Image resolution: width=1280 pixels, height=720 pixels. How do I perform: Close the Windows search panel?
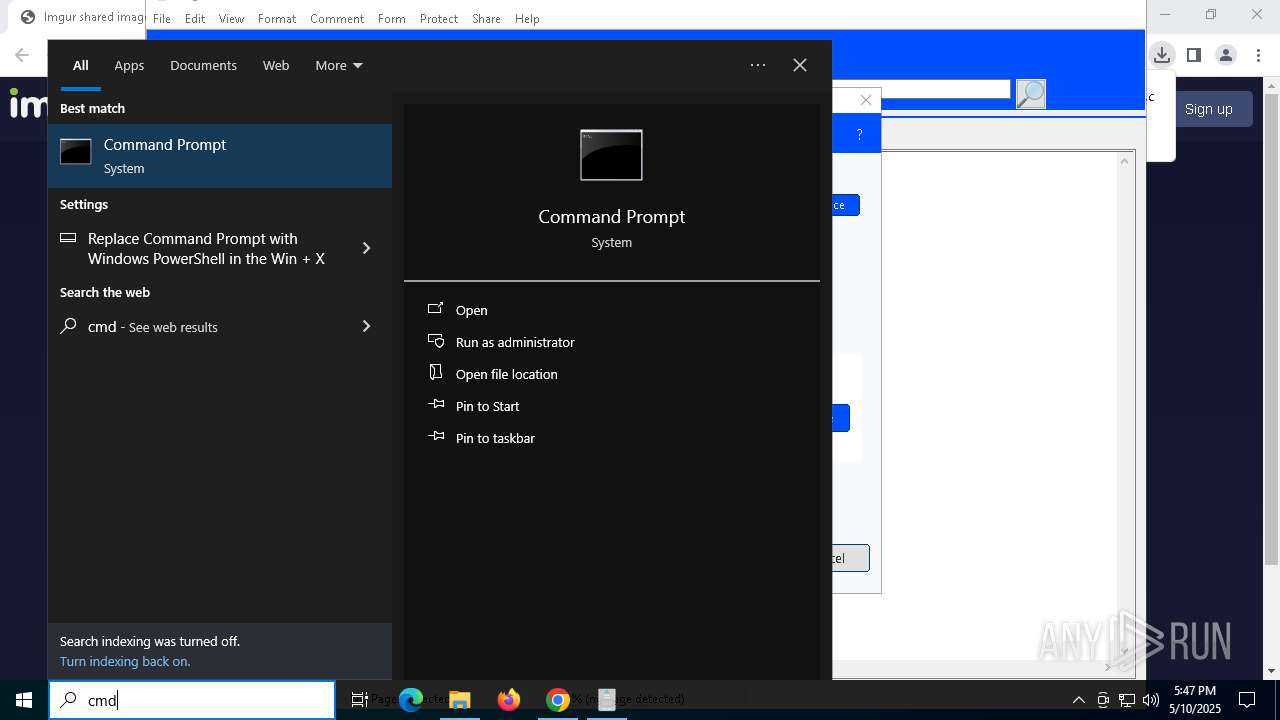pos(800,65)
